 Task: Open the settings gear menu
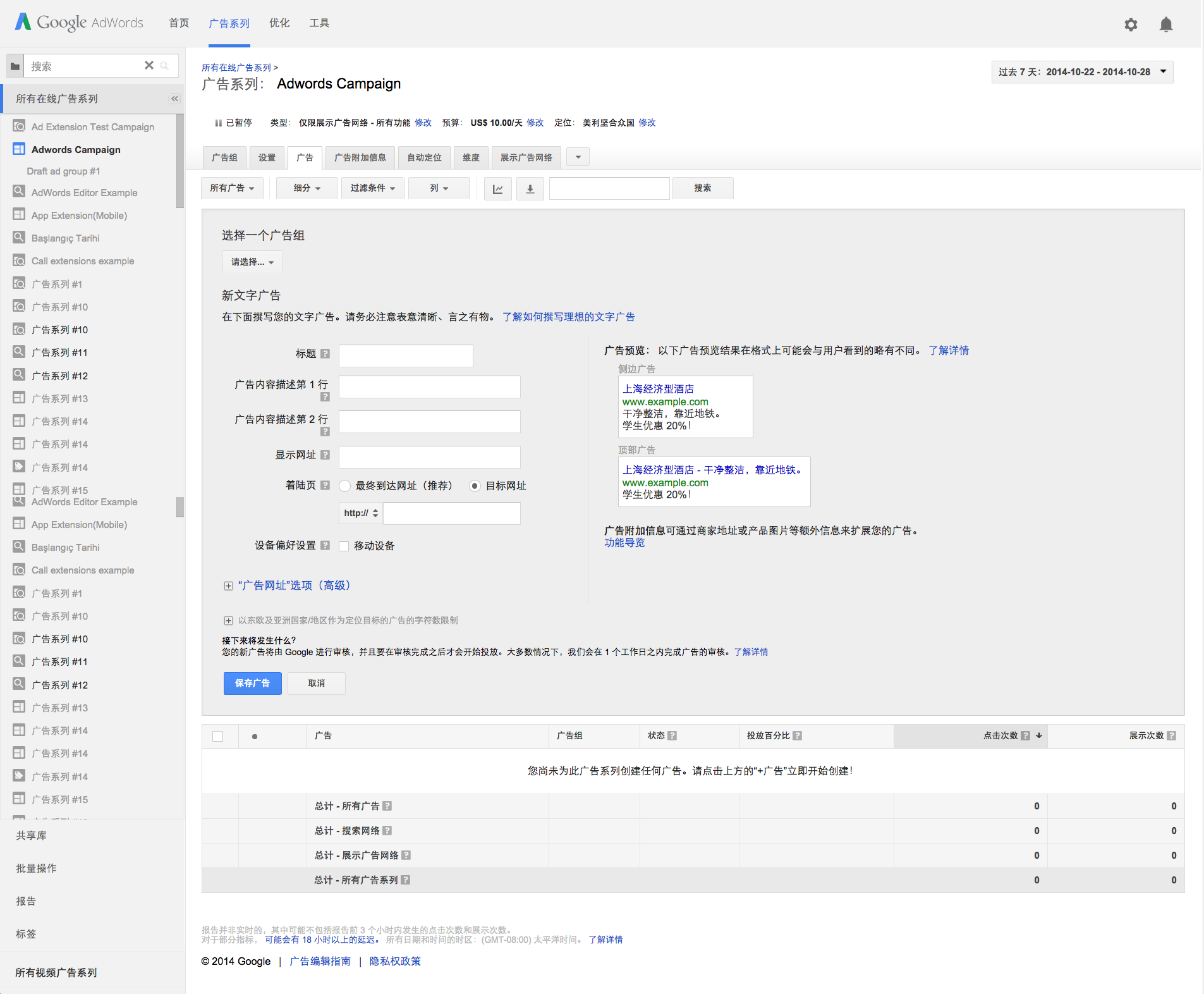pyautogui.click(x=1131, y=25)
